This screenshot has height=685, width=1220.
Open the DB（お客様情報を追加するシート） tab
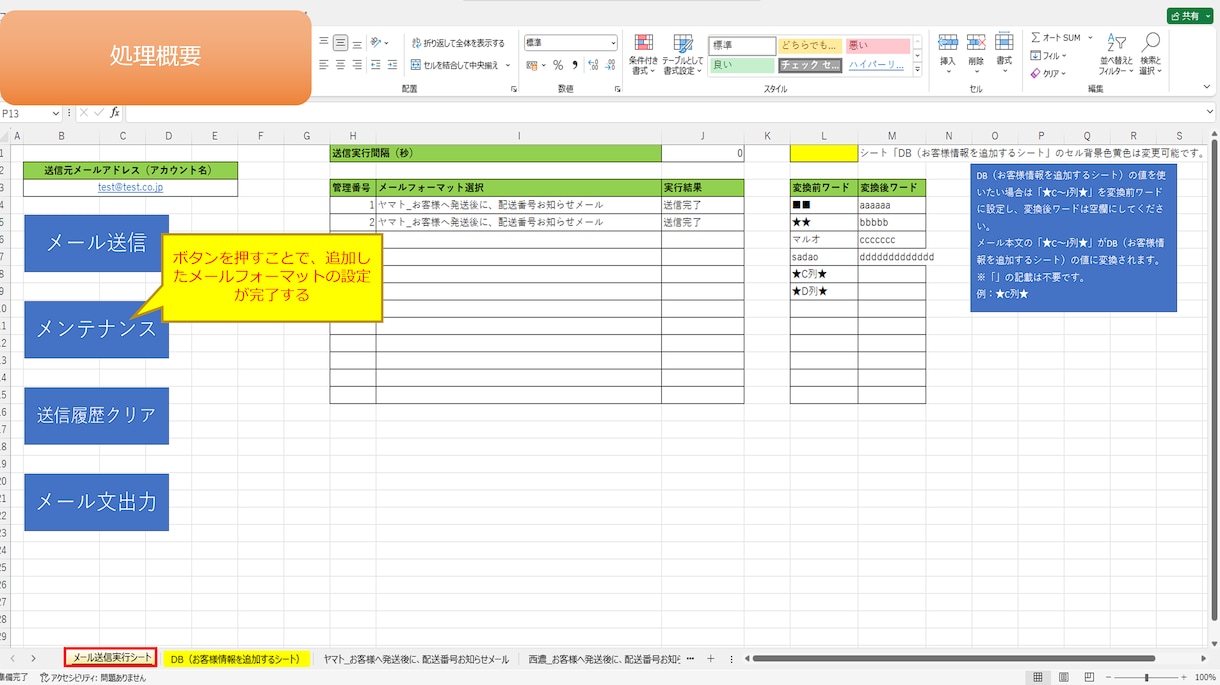[x=235, y=659]
